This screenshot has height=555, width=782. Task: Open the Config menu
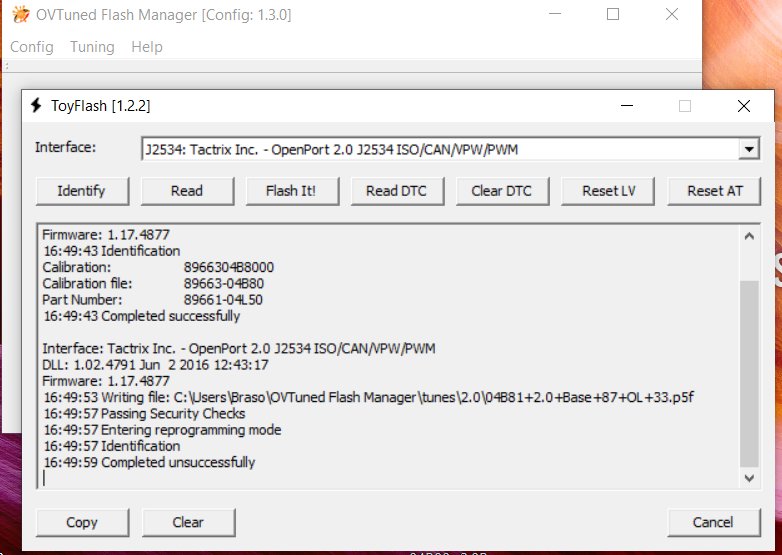(32, 47)
